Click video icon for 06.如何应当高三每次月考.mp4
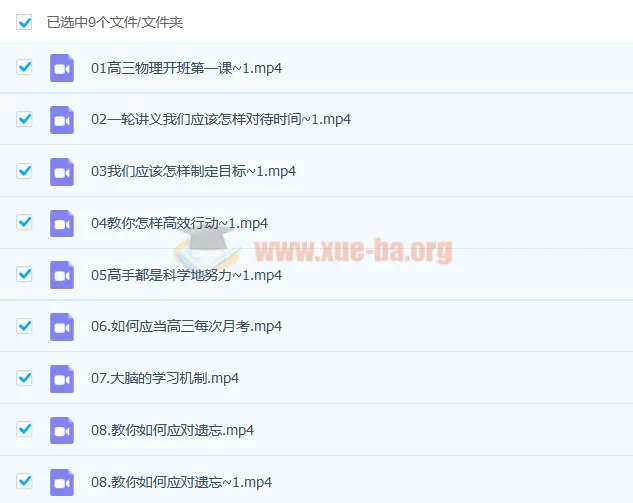Viewport: 633px width, 503px height. tap(62, 327)
